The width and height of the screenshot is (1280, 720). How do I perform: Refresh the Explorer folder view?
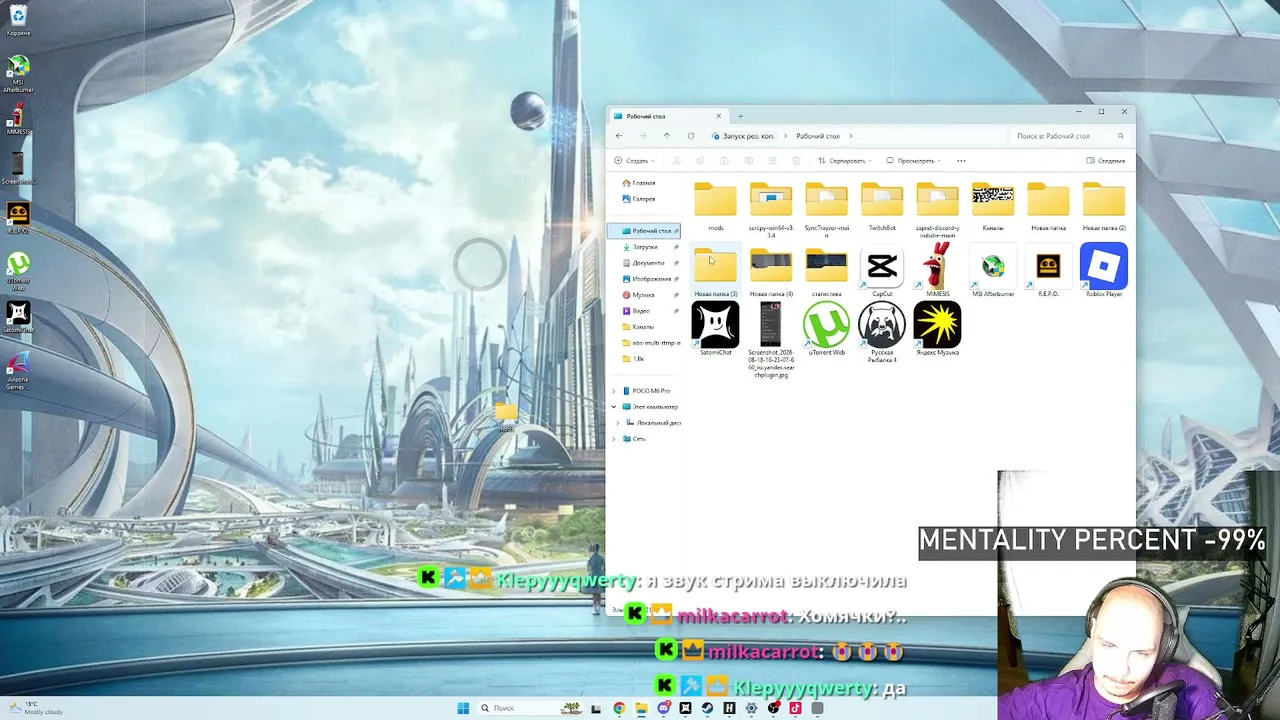click(691, 136)
